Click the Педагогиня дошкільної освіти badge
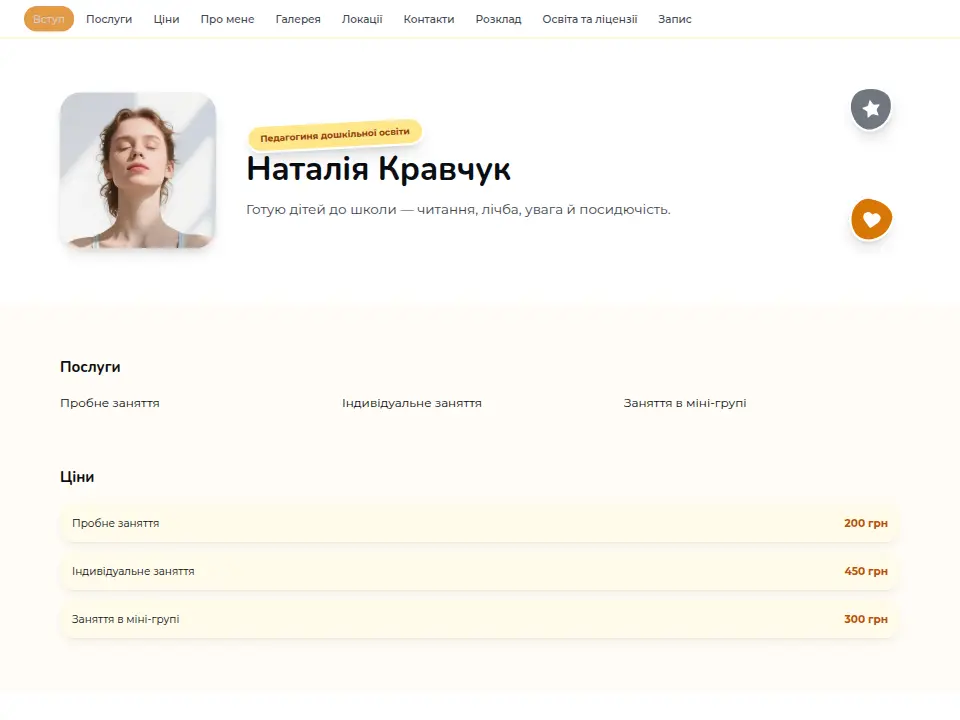 (x=335, y=134)
